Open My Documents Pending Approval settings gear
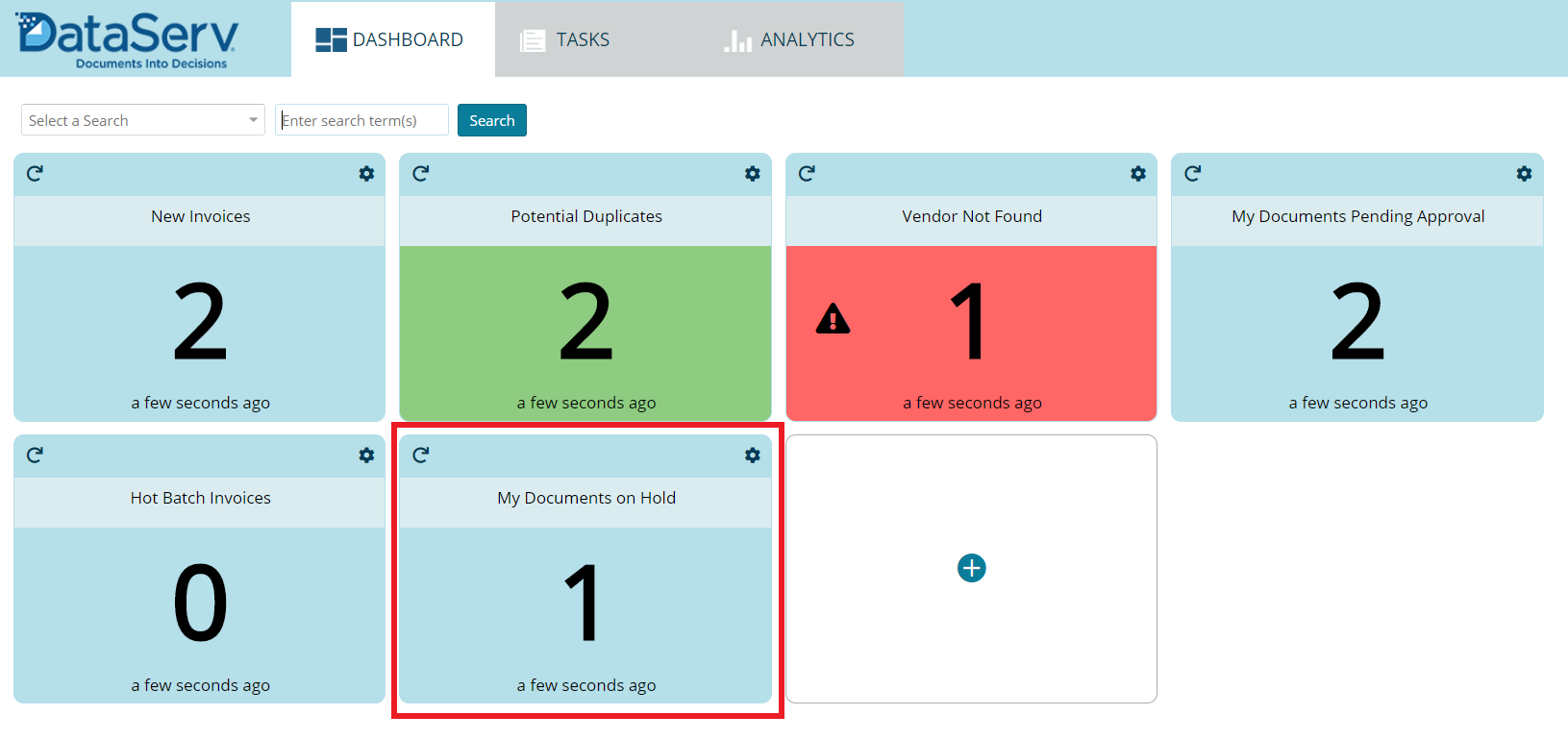Viewport: 1568px width, 740px height. point(1524,174)
